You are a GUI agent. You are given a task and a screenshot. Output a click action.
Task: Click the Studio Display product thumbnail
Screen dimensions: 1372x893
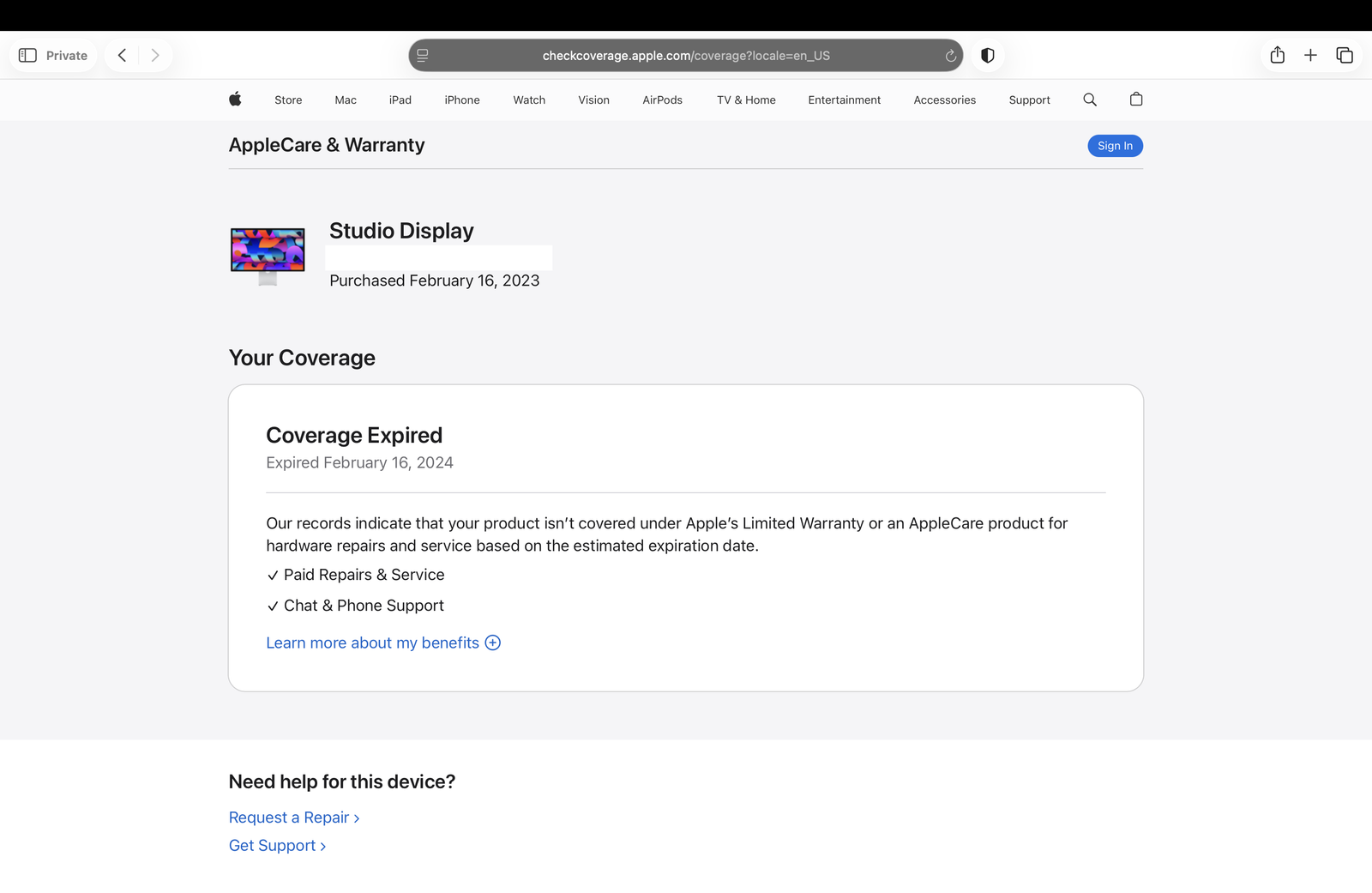(x=268, y=256)
